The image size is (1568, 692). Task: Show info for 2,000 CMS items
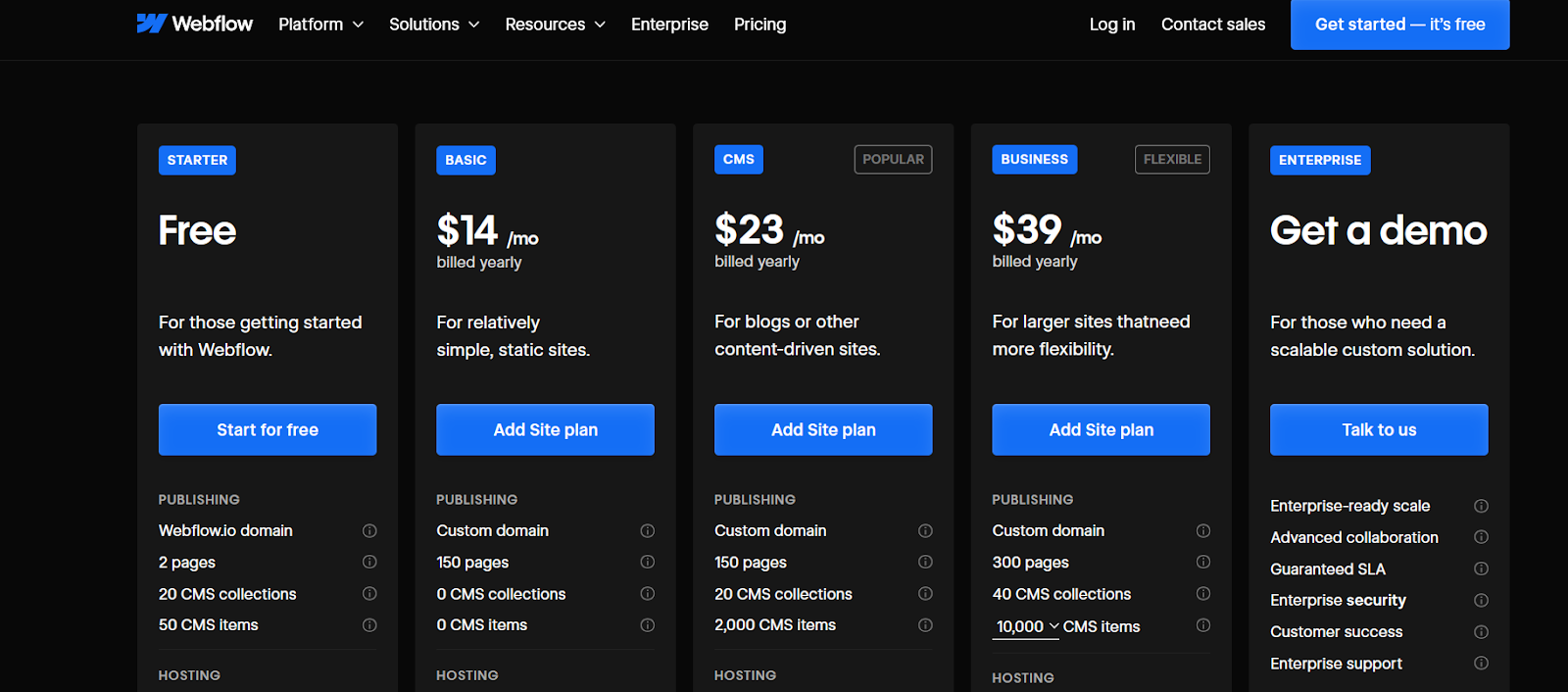(x=925, y=624)
